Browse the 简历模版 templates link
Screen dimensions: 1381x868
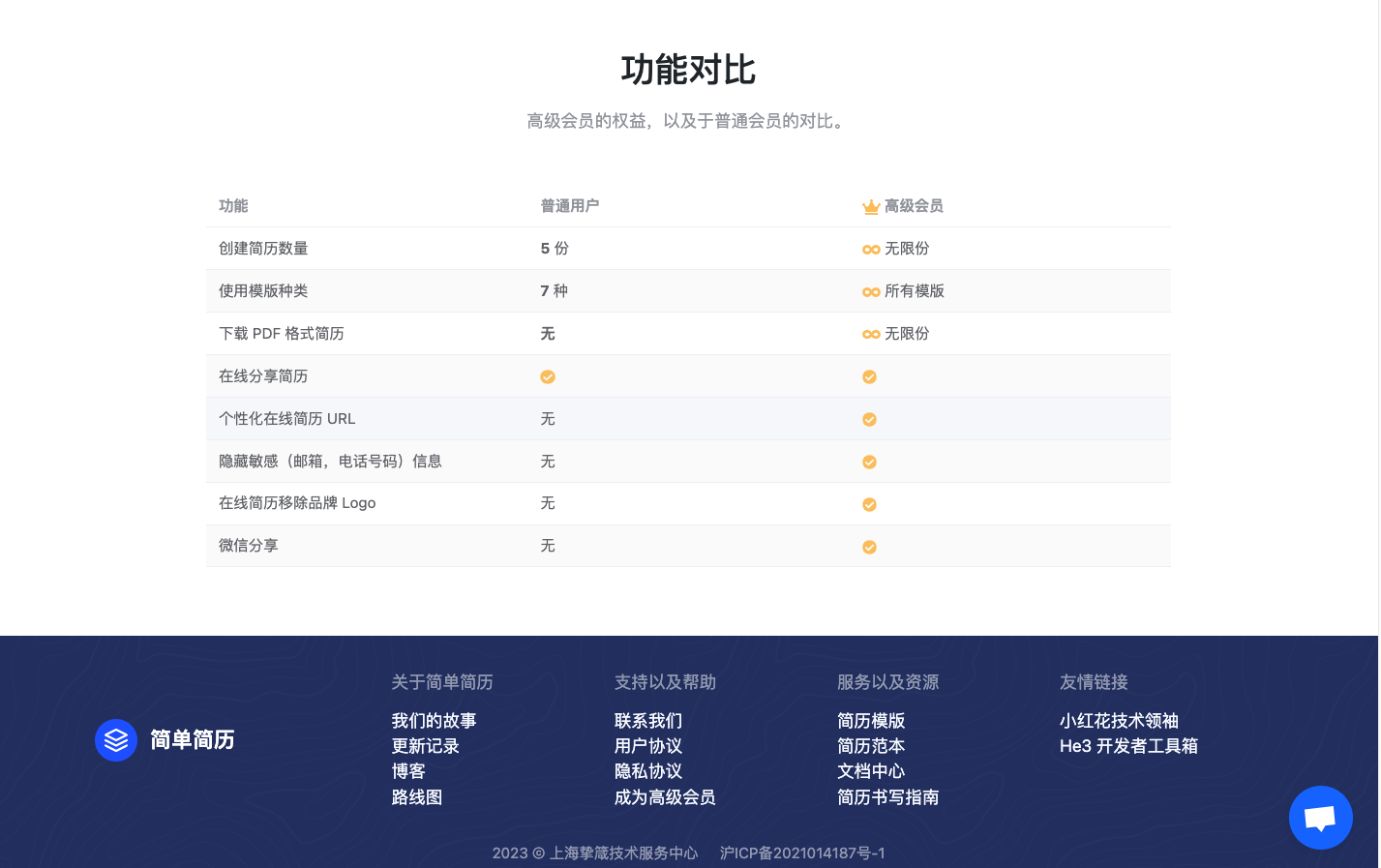872,720
